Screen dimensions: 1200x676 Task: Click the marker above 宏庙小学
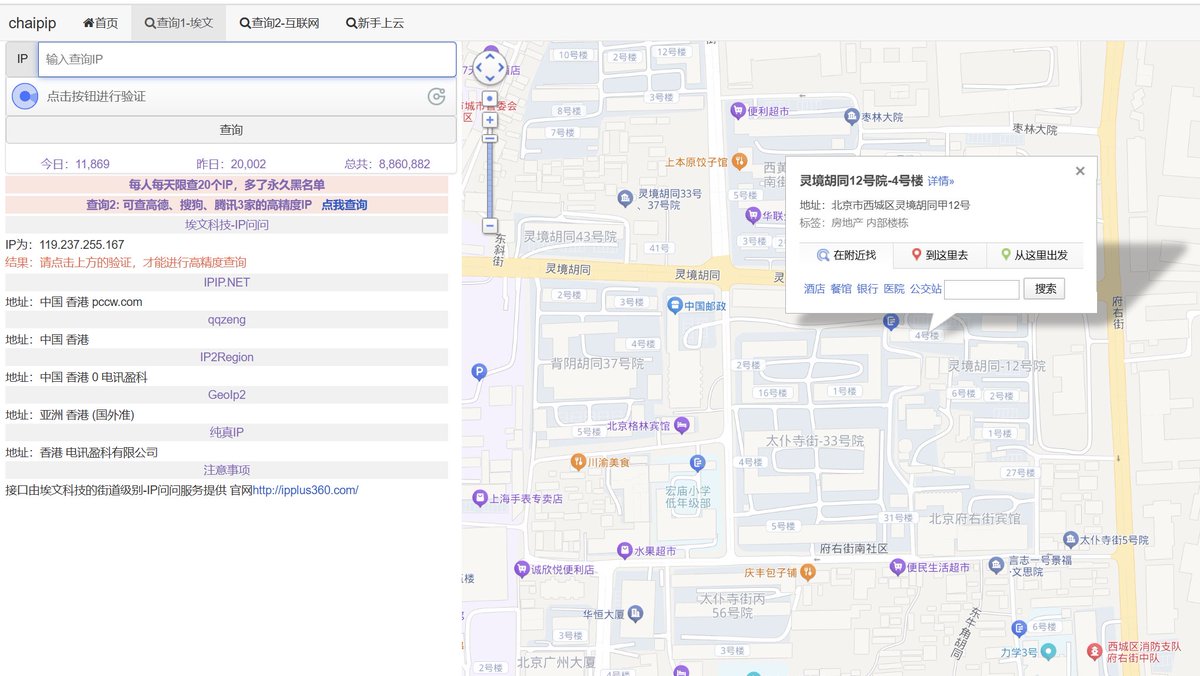[x=698, y=463]
